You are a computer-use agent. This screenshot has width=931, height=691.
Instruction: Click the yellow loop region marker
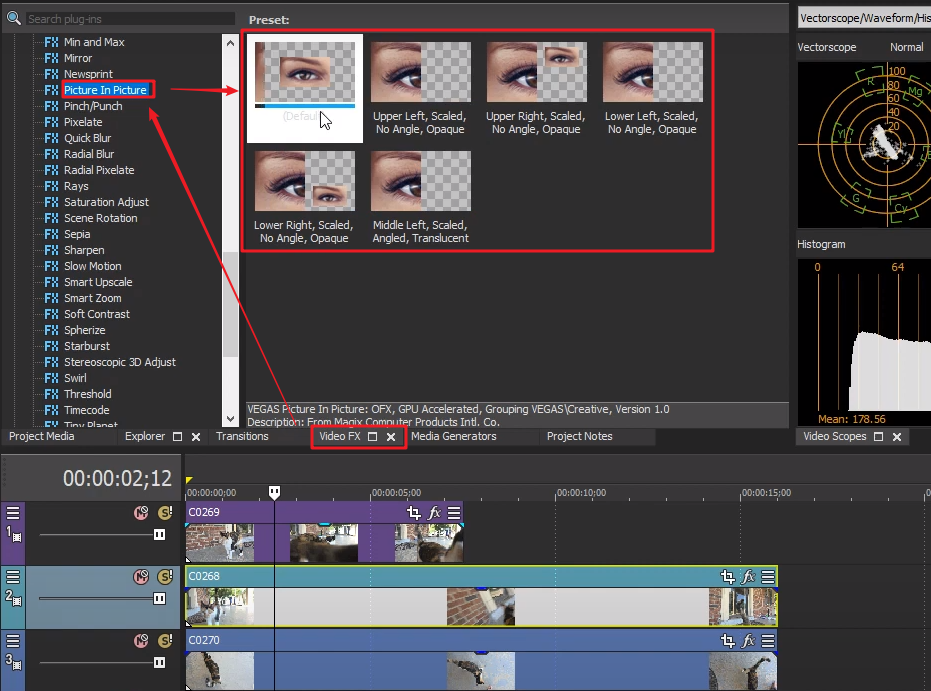coord(189,480)
